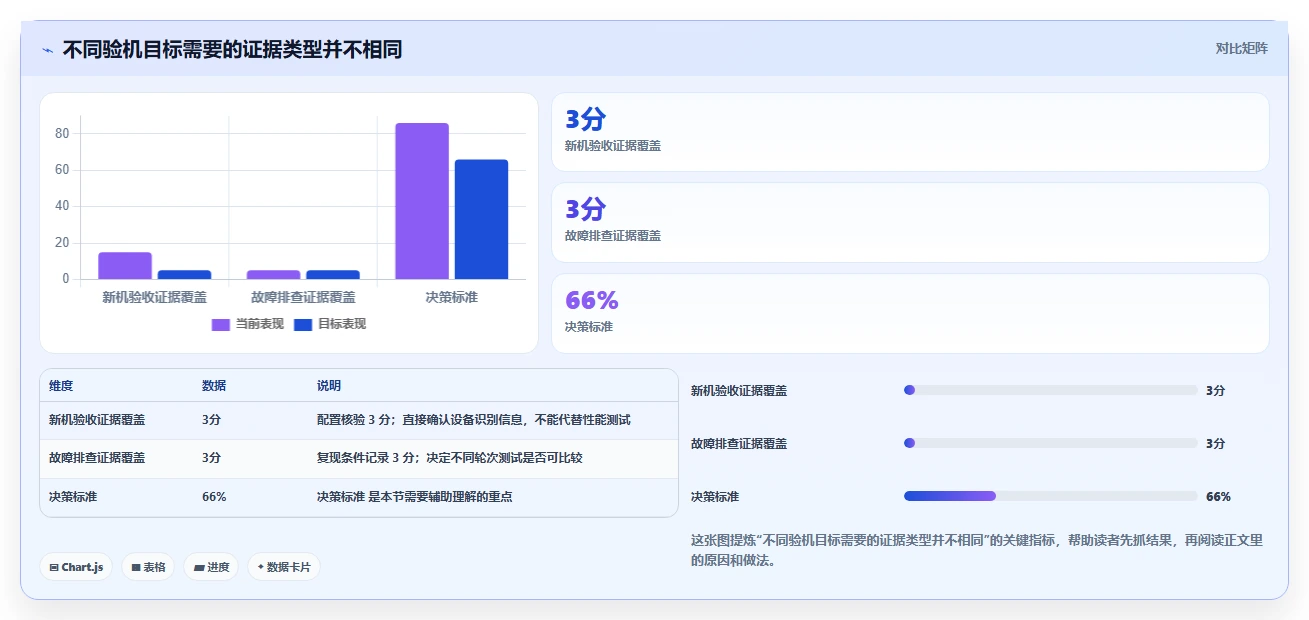The width and height of the screenshot is (1309, 620).
Task: Toggle the 目标表现 legend swatch
Action: point(303,324)
